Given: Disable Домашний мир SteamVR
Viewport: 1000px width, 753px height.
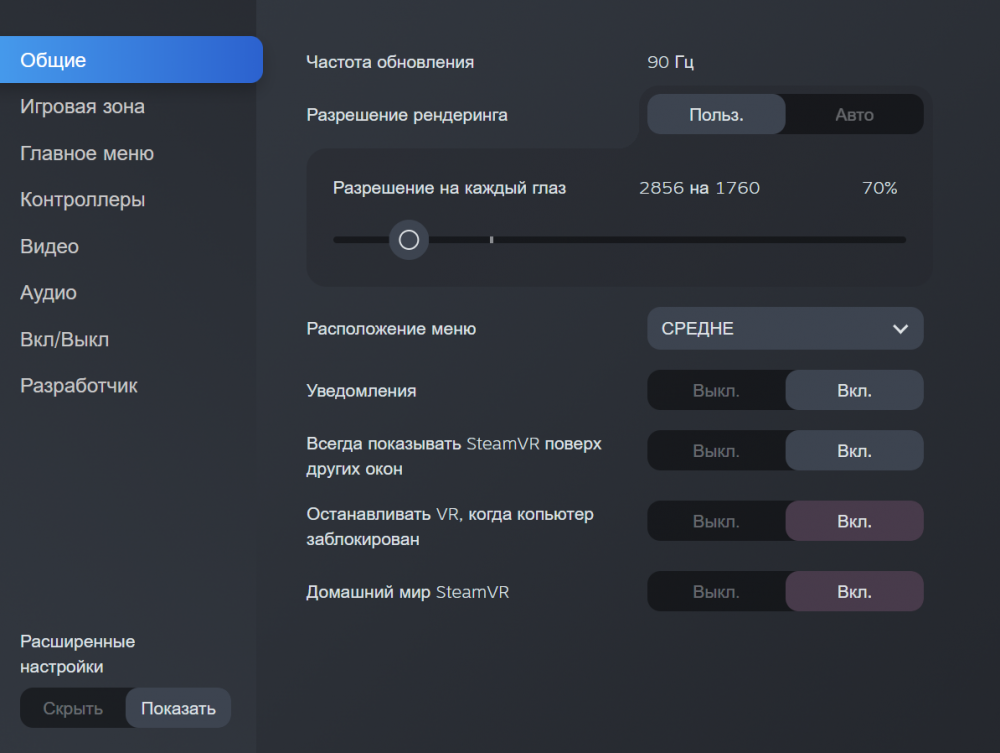Looking at the screenshot, I should [x=716, y=592].
